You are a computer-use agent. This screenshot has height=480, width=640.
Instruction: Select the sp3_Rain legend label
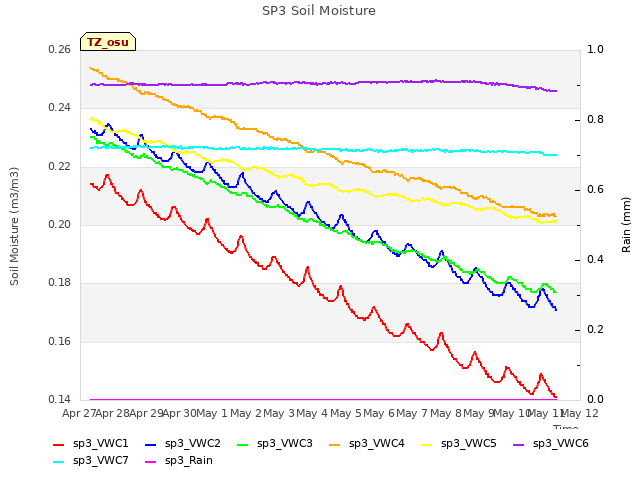pyautogui.click(x=189, y=461)
